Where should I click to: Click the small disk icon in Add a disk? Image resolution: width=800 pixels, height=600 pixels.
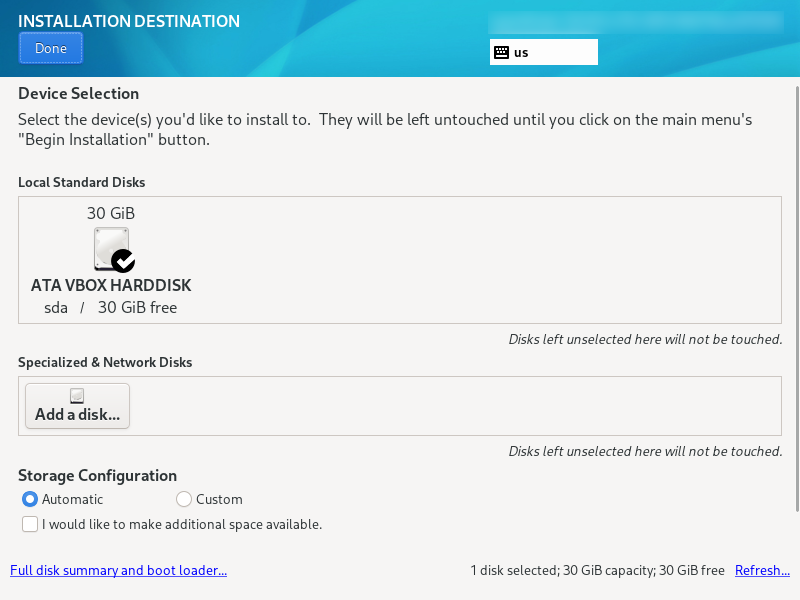77,396
